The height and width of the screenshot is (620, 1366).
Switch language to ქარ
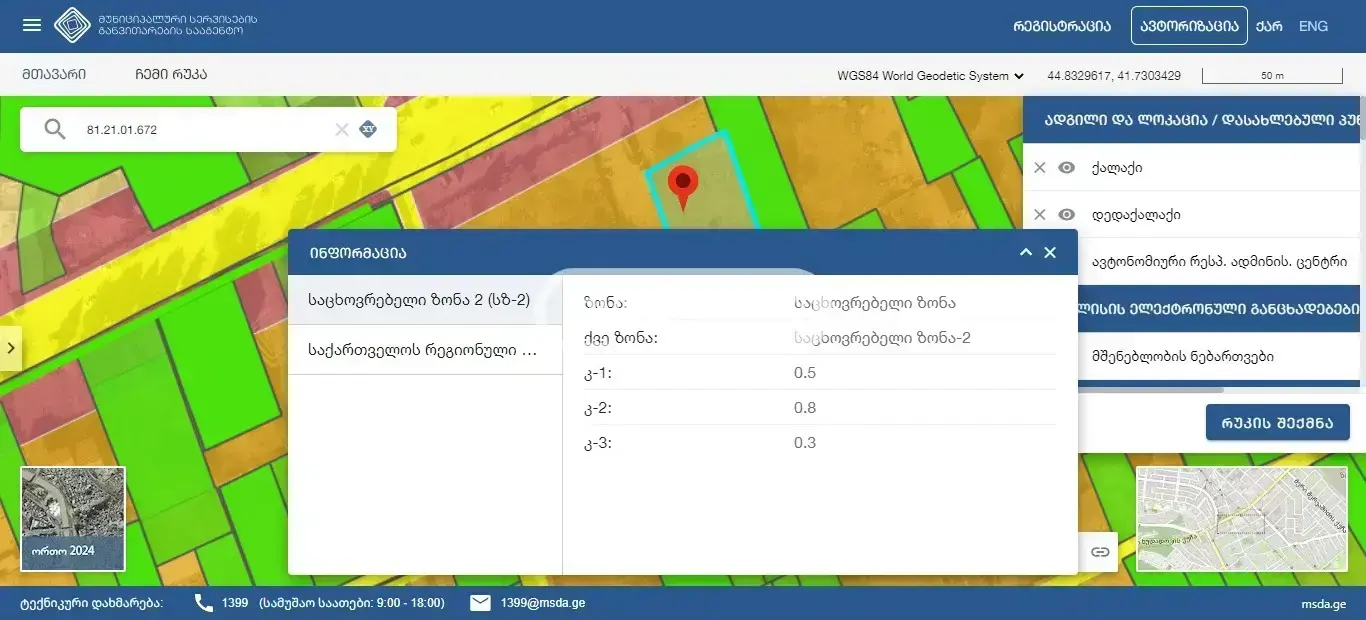tap(1269, 26)
